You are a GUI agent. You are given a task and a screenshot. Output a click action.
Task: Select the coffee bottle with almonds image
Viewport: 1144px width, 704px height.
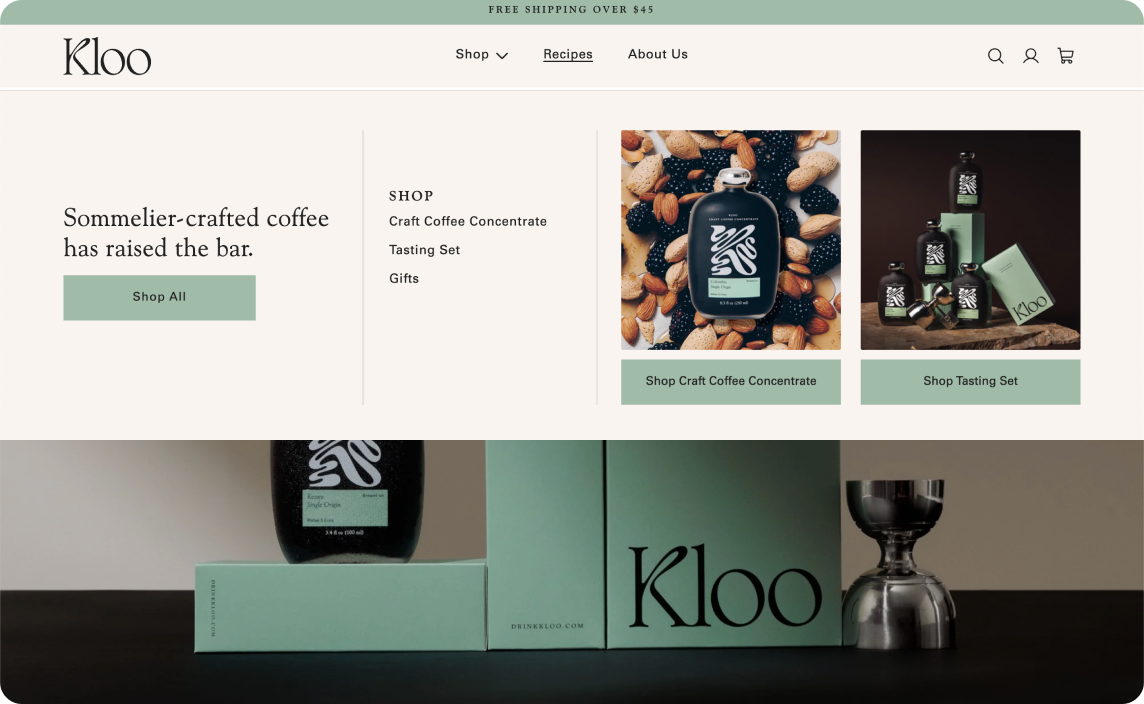(730, 240)
